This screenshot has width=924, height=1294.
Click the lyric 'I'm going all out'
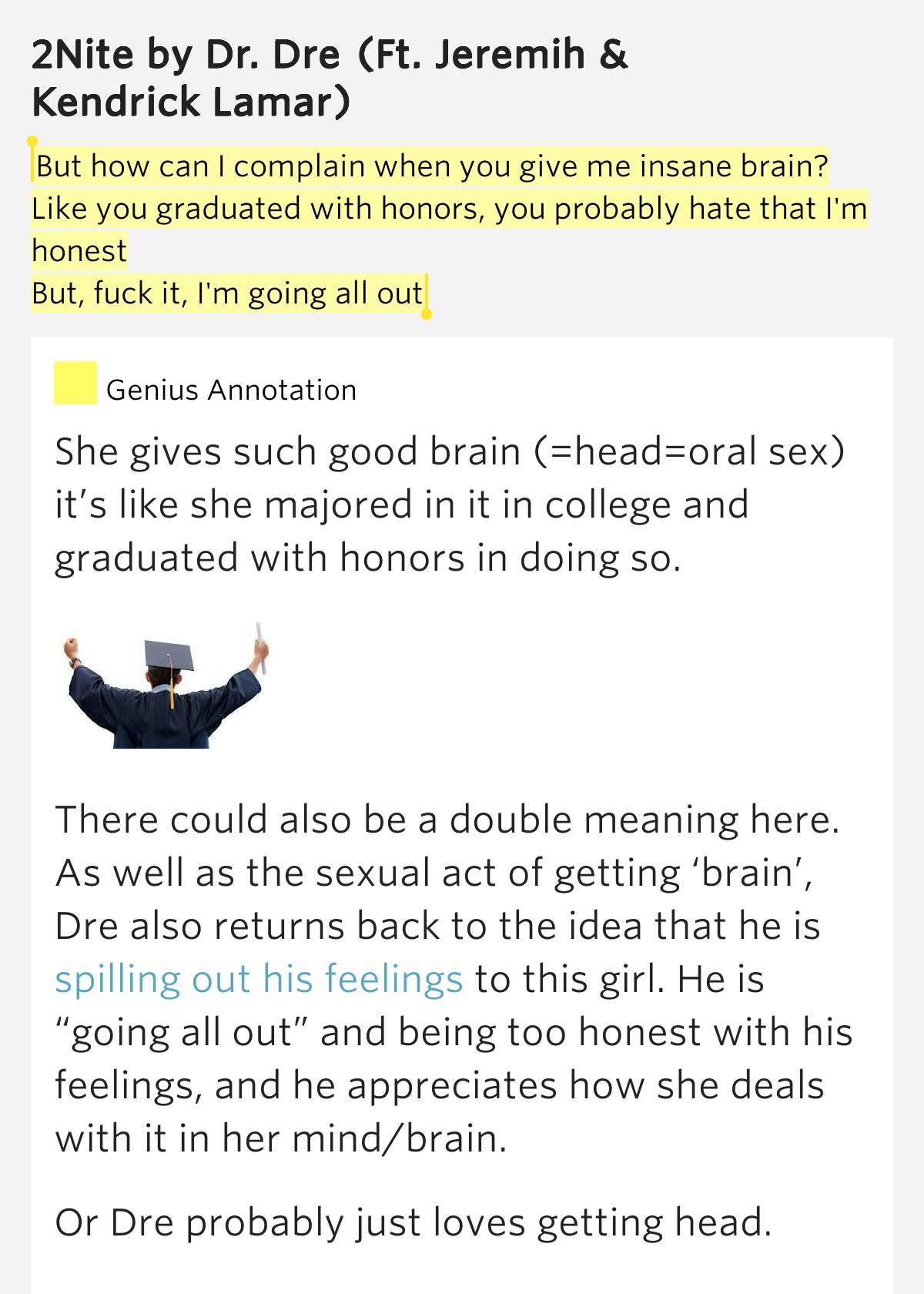310,294
